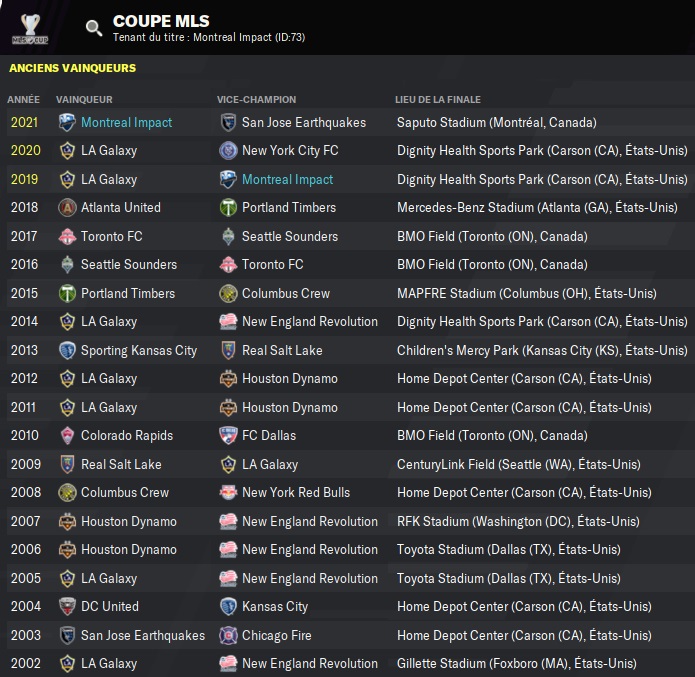This screenshot has width=695, height=677.
Task: Click the 2021 year cell
Action: [x=24, y=122]
